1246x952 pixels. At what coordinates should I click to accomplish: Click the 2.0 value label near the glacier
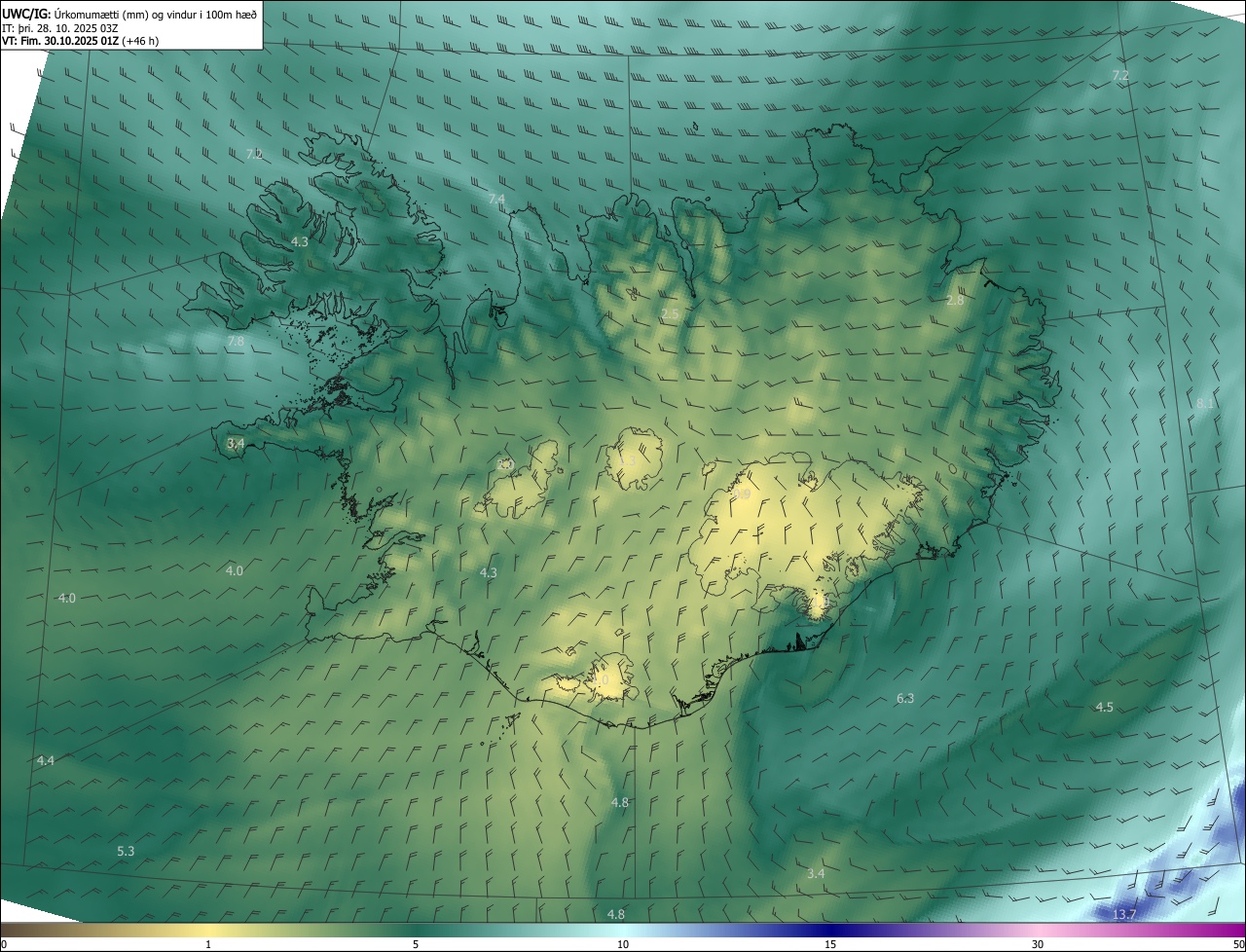click(x=504, y=465)
